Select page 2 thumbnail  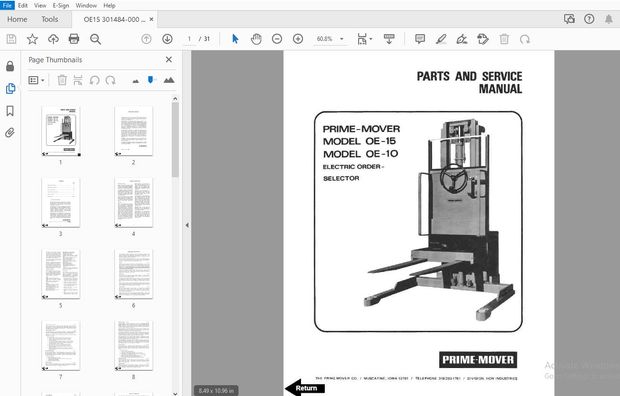point(134,131)
